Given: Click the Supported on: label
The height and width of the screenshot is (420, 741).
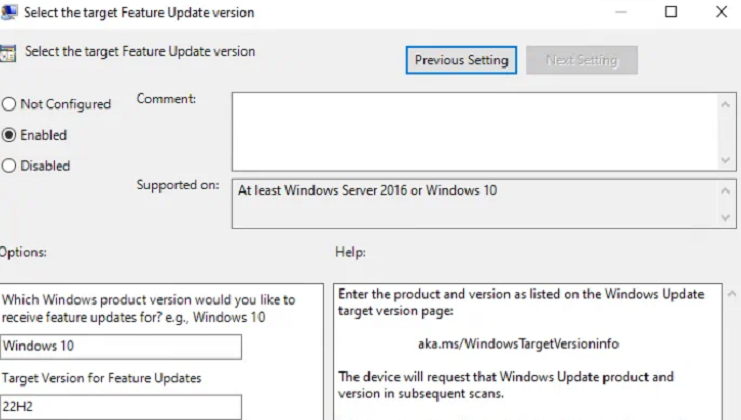Looking at the screenshot, I should pyautogui.click(x=178, y=185).
